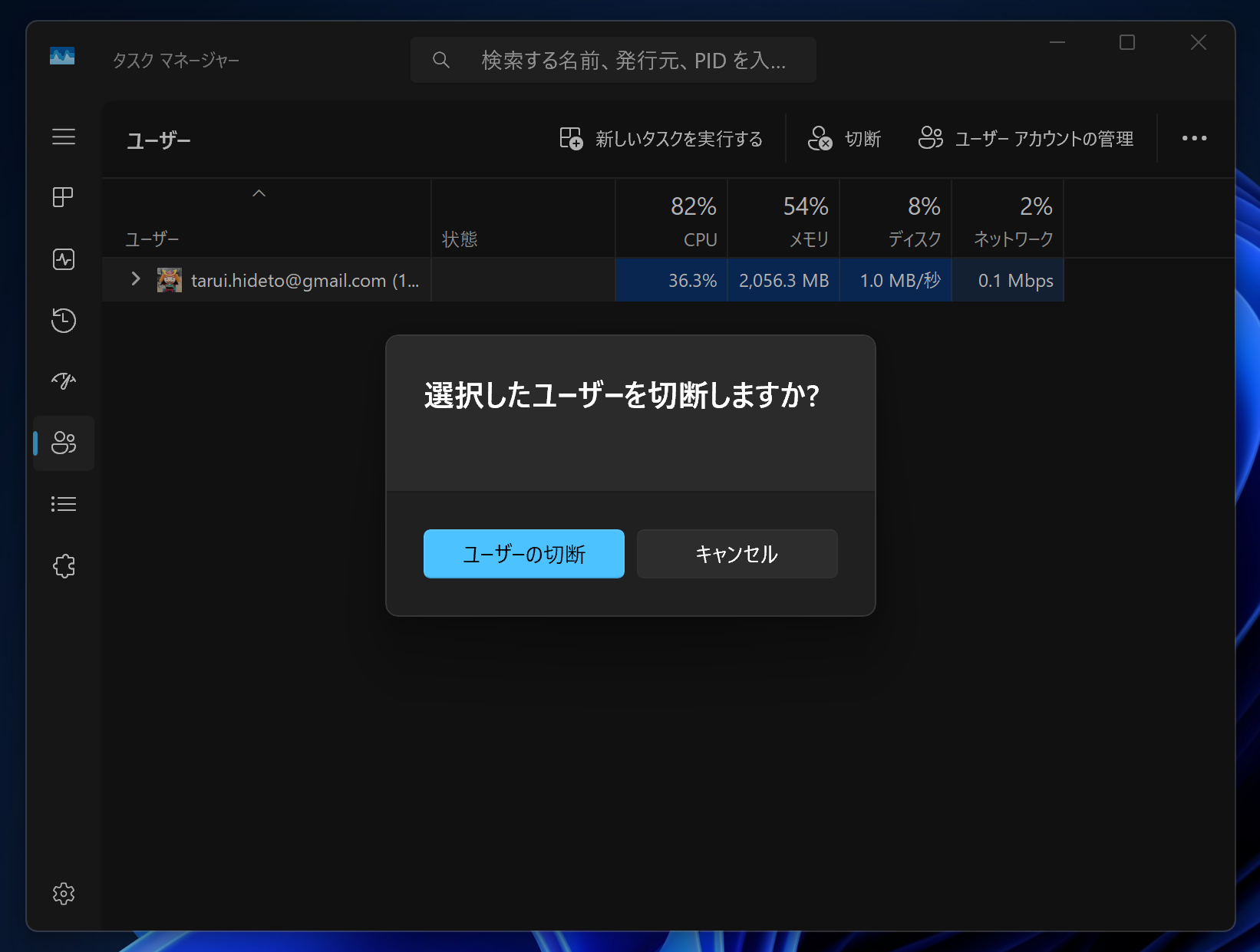
Task: Click the search input field
Action: [612, 59]
